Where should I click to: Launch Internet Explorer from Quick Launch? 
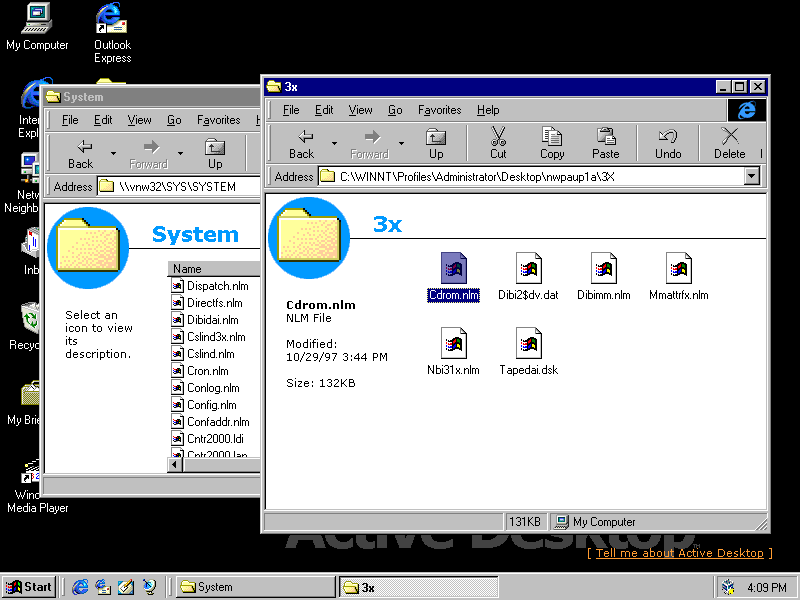[x=80, y=587]
